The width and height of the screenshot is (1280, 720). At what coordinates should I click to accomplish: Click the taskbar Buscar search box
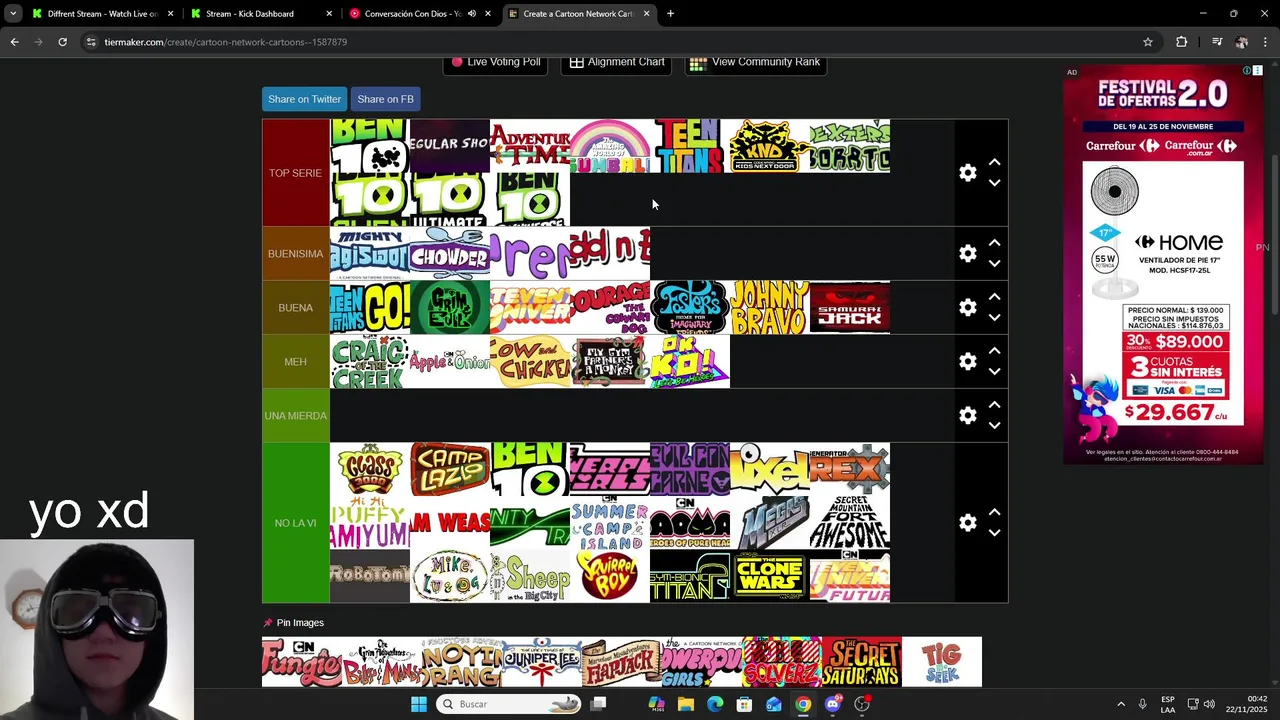[510, 704]
